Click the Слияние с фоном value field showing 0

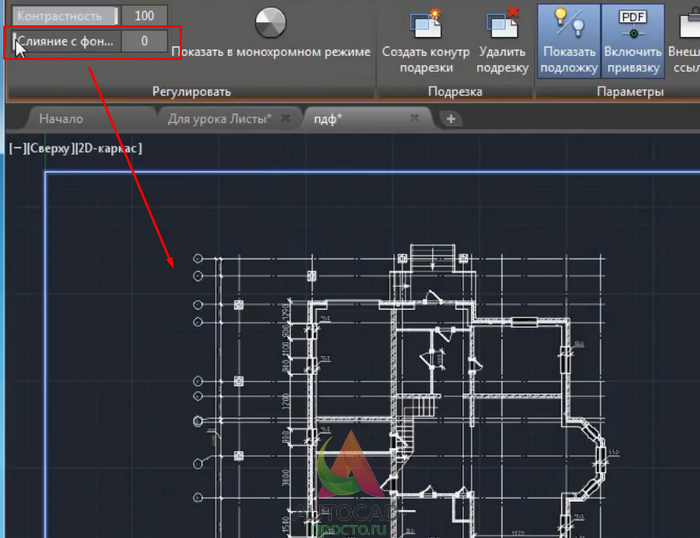click(144, 41)
